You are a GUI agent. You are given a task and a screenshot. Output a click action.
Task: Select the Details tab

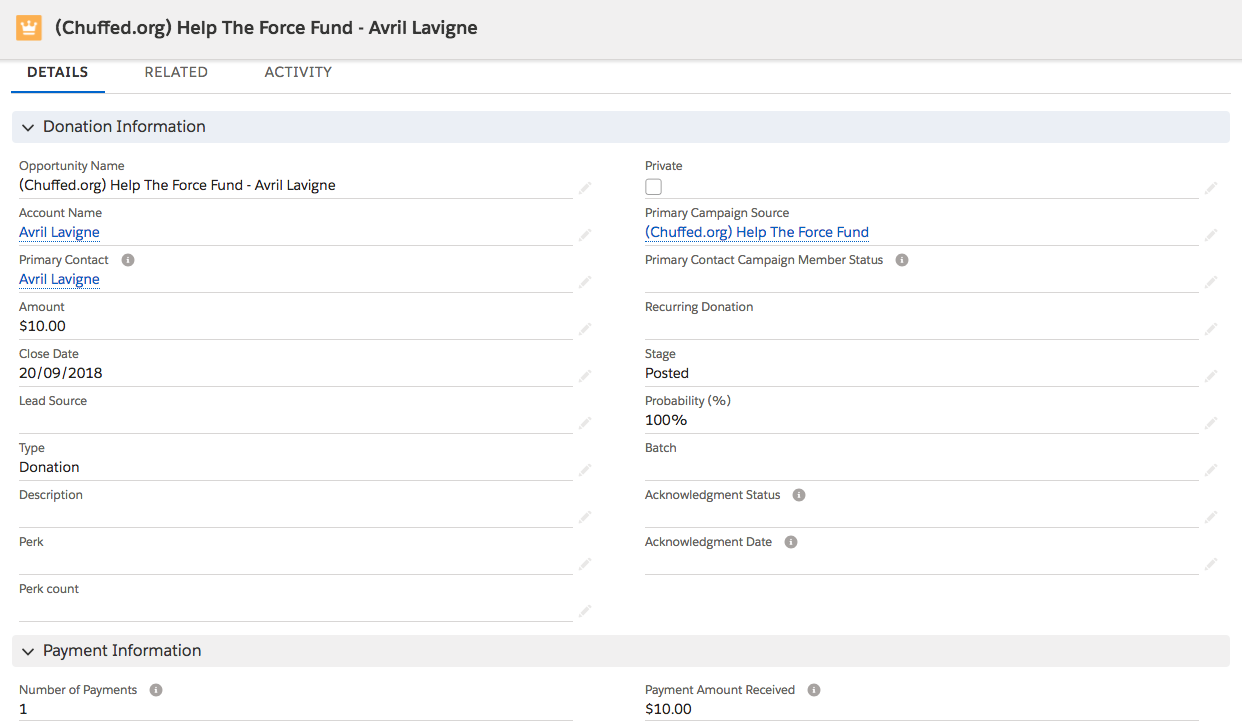58,72
